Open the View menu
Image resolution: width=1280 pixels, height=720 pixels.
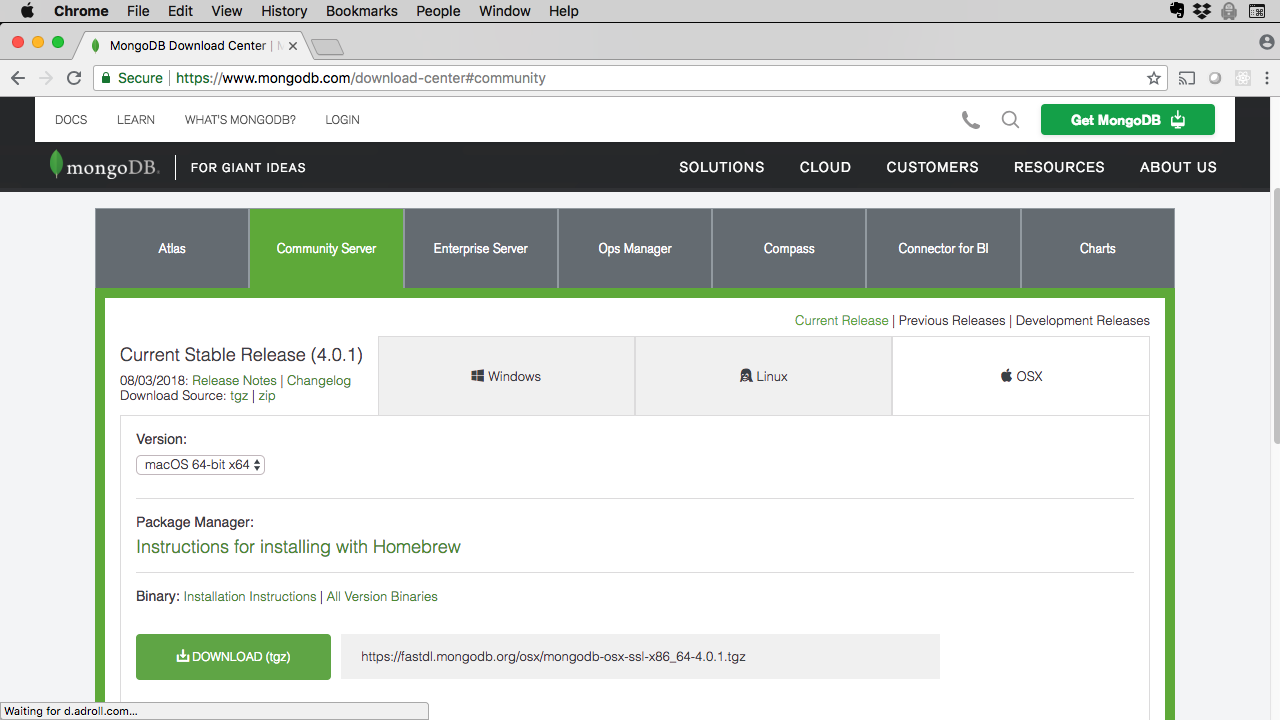click(227, 11)
